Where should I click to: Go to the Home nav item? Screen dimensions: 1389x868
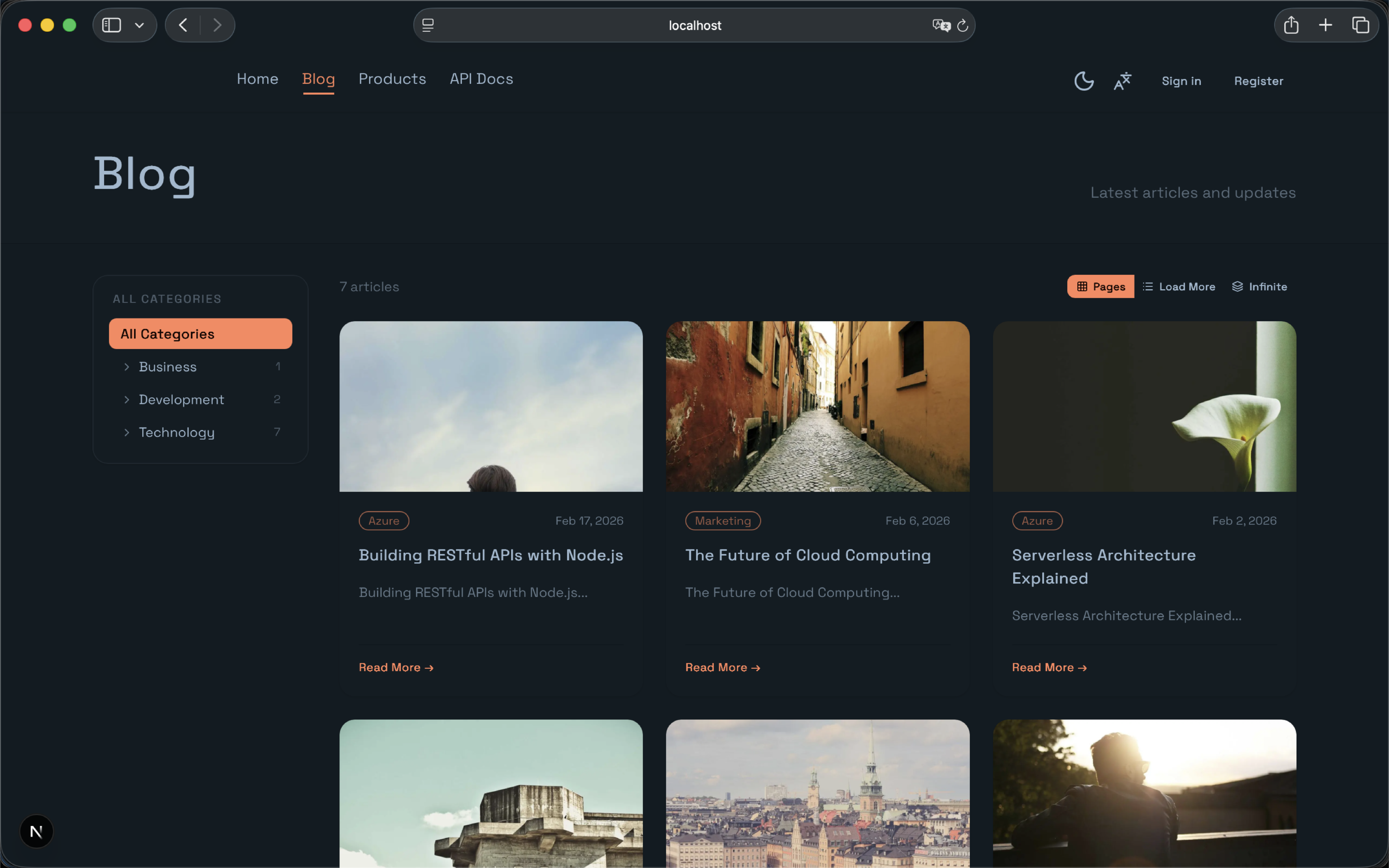point(258,79)
